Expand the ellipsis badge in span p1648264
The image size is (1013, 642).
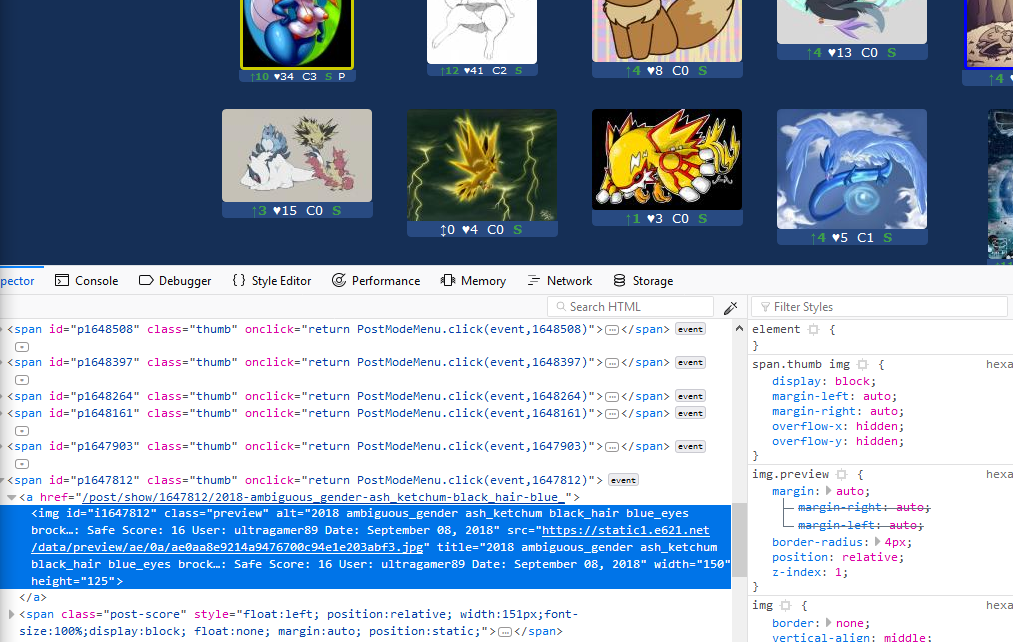coord(612,397)
